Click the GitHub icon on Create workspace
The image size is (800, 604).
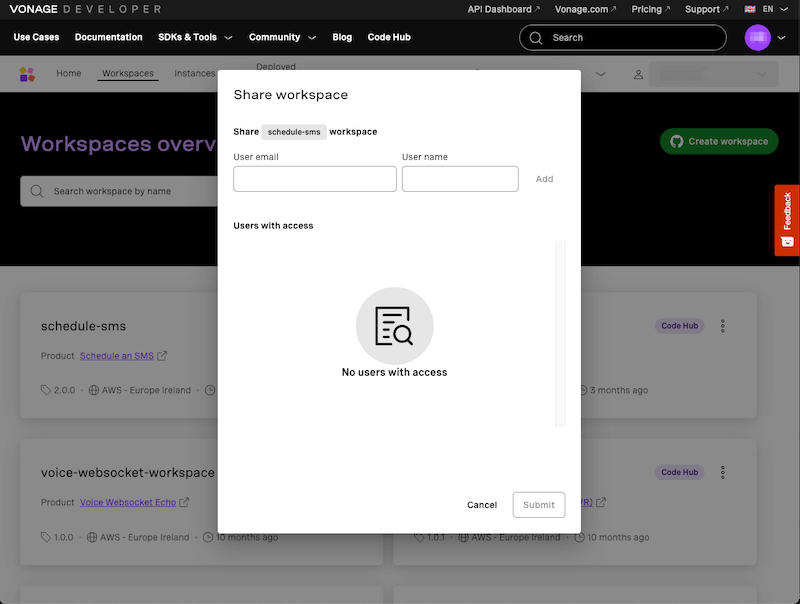tap(679, 141)
